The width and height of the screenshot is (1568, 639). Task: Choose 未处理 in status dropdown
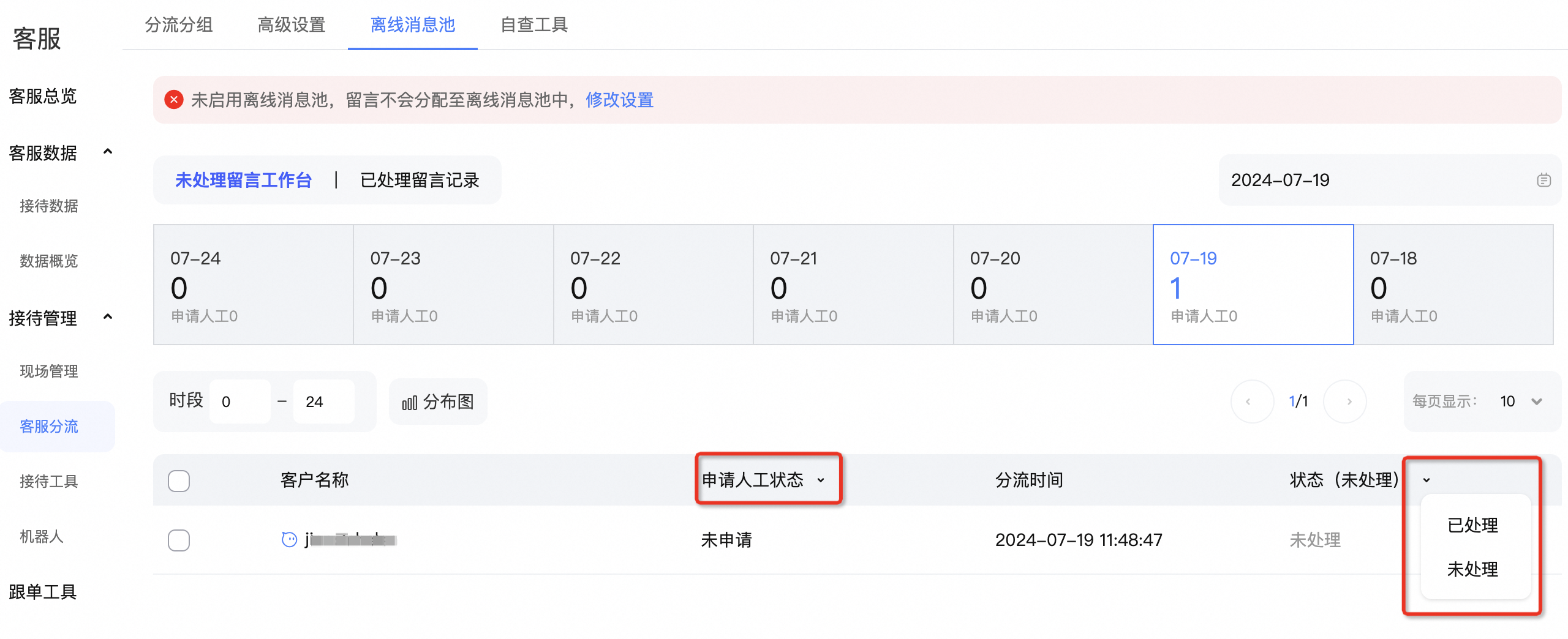1472,569
